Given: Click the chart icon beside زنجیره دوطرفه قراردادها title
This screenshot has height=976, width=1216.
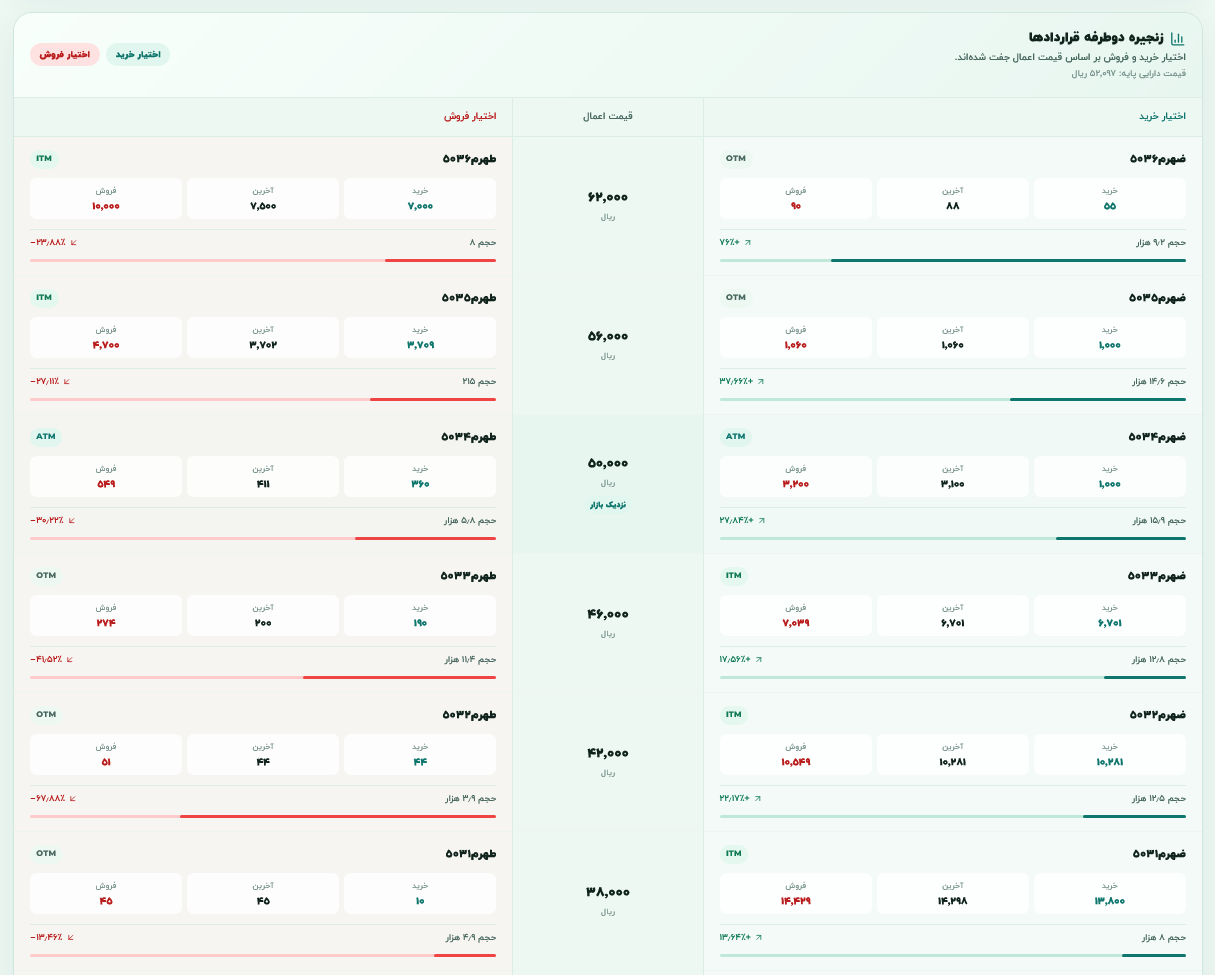Looking at the screenshot, I should (x=1177, y=38).
